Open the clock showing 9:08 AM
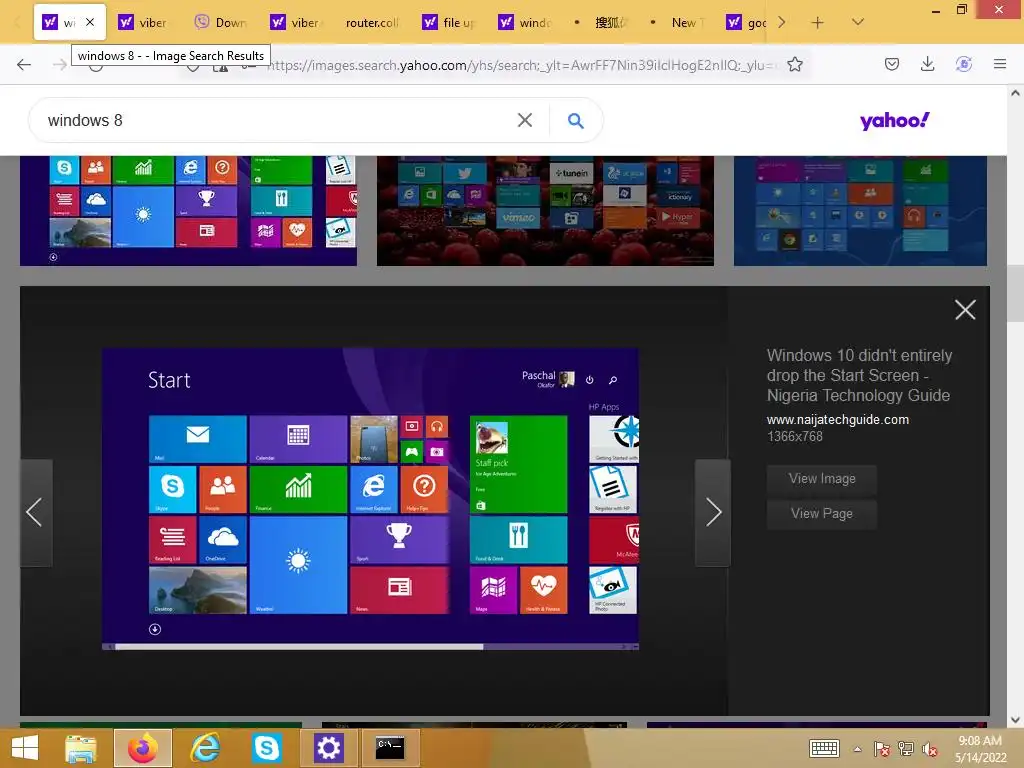Screen dimensions: 1024x768 pyautogui.click(x=980, y=749)
